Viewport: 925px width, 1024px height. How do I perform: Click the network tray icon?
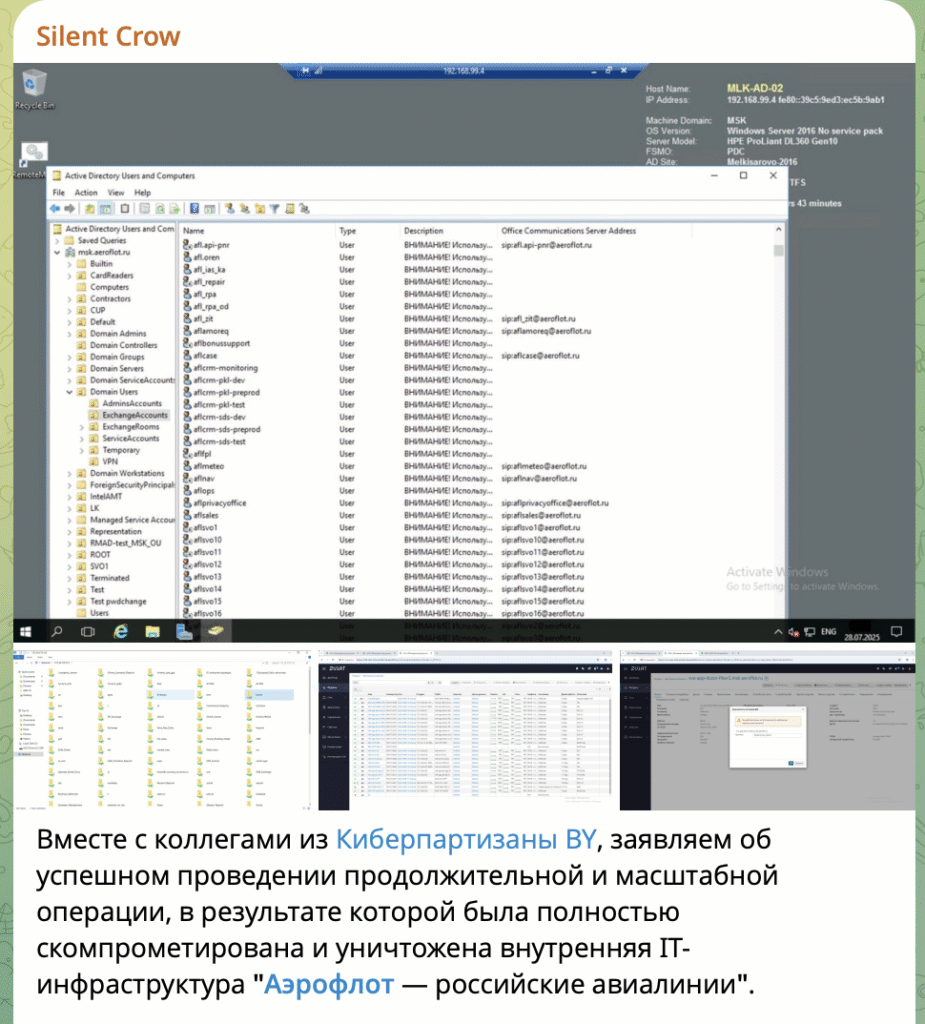810,632
